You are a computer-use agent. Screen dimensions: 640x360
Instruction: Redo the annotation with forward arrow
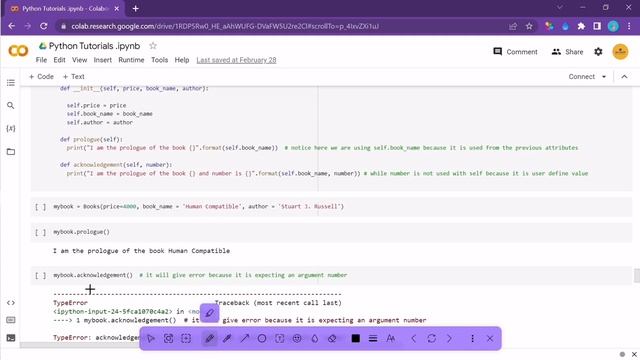[x=449, y=338]
